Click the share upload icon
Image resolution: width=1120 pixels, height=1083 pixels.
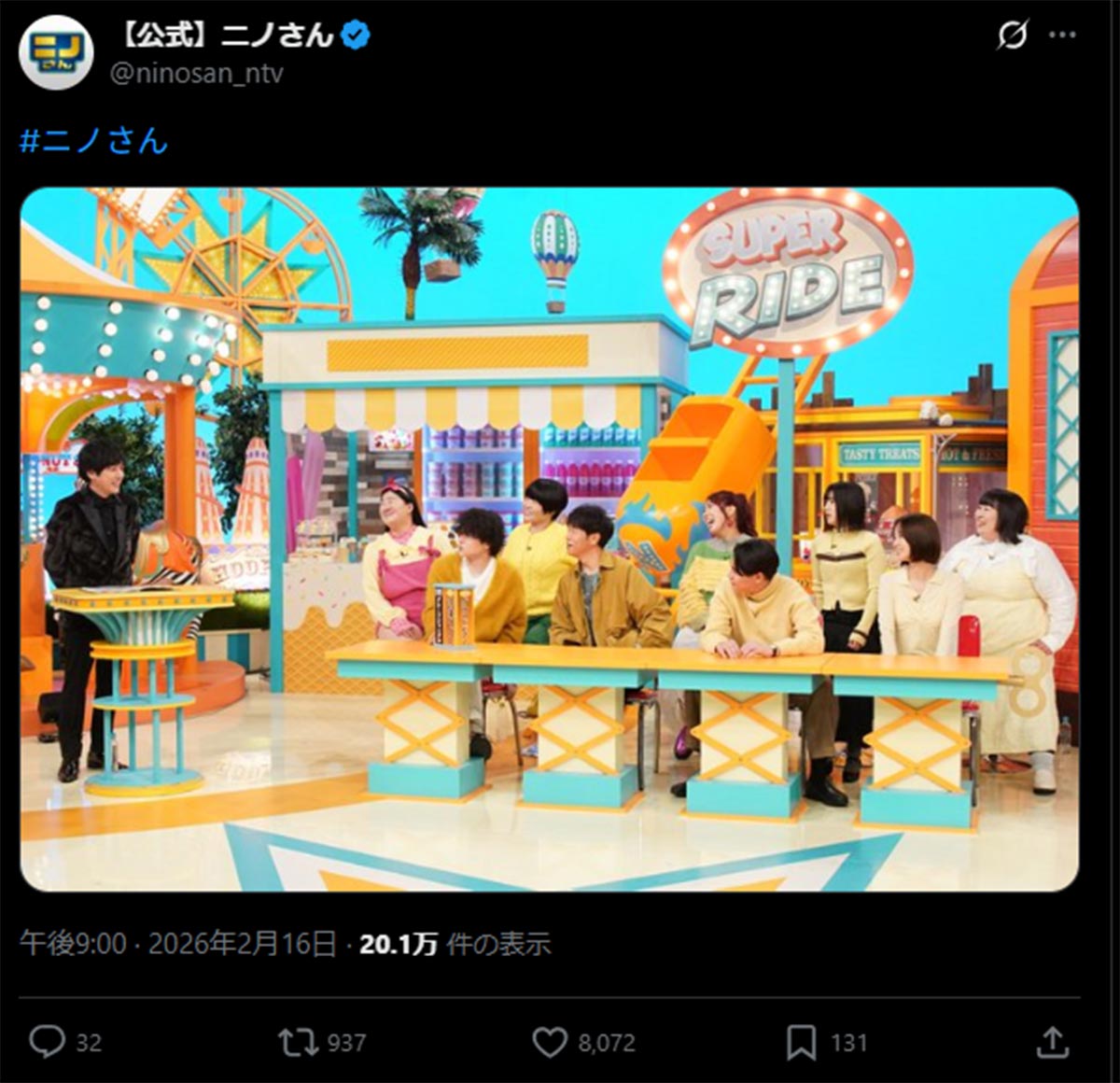click(1052, 1041)
